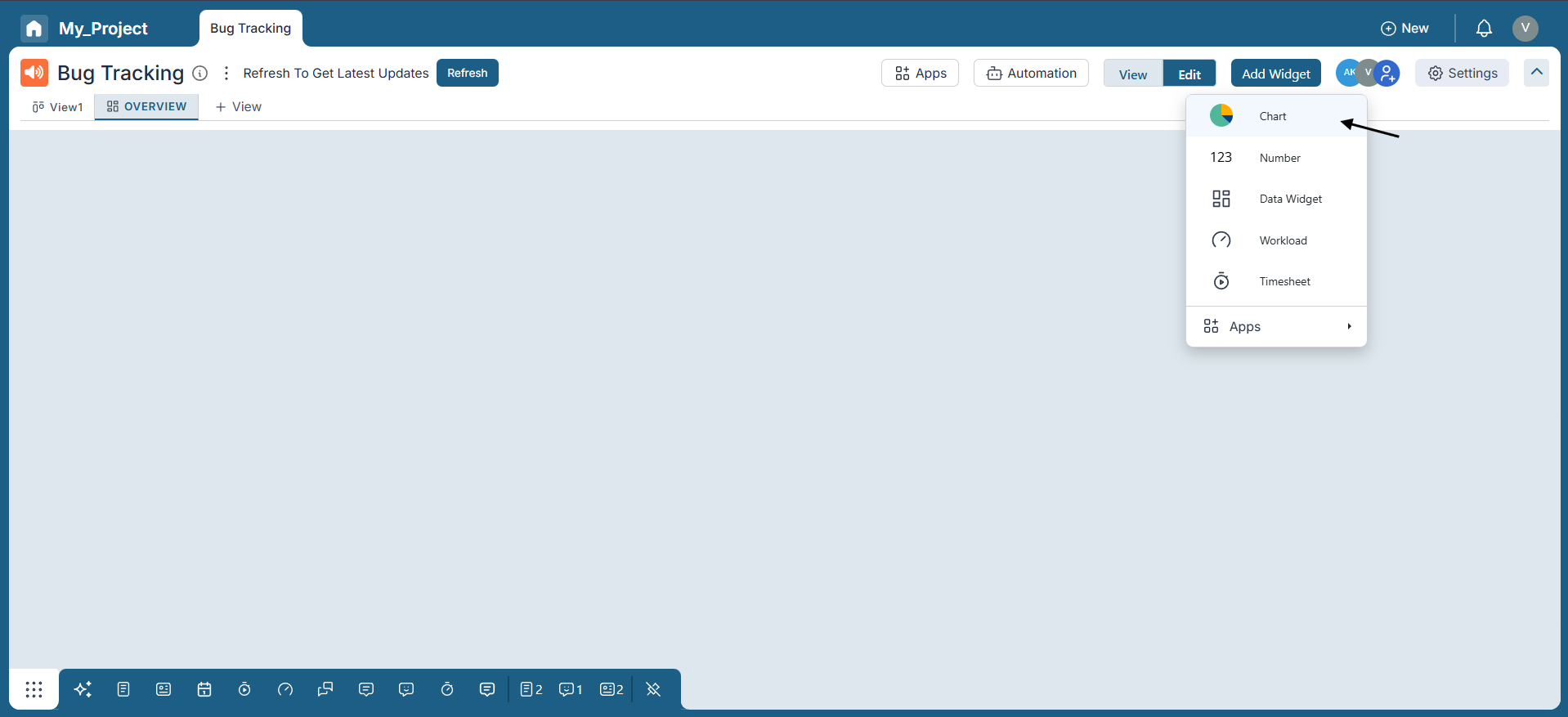The height and width of the screenshot is (717, 1568).
Task: Open the user avatar V in top bar
Action: (x=1525, y=29)
